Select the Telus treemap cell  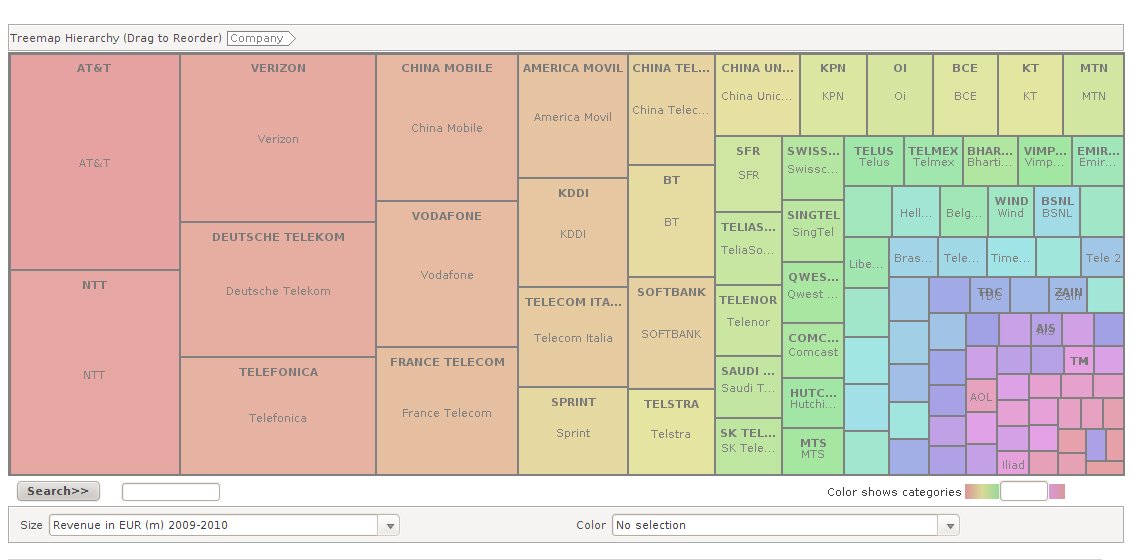[874, 161]
